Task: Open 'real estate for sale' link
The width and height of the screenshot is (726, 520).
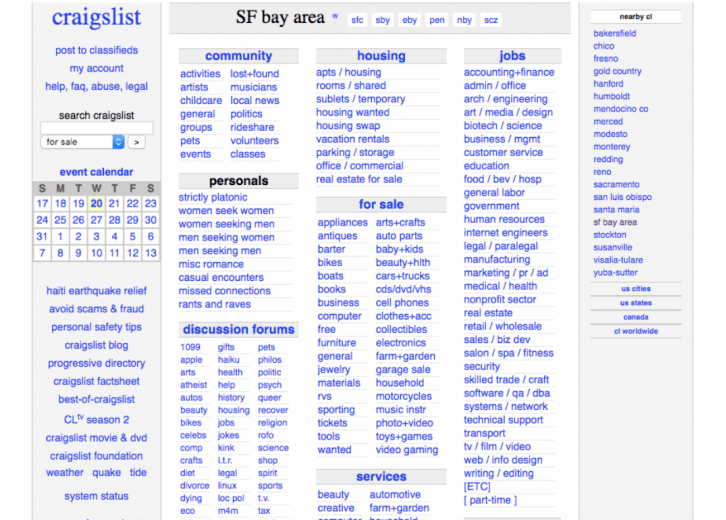Action: [x=359, y=179]
